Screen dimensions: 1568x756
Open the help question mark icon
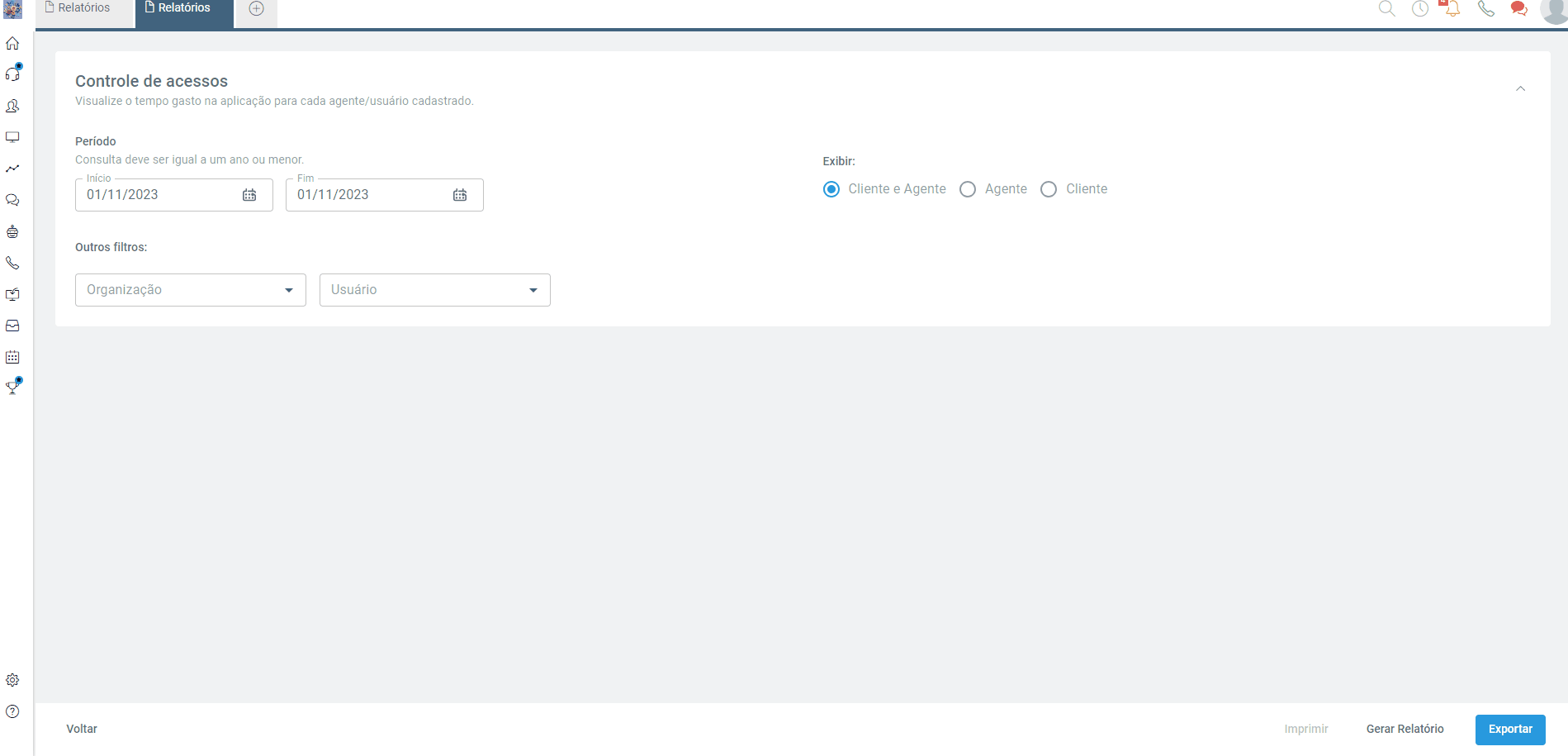click(x=12, y=711)
